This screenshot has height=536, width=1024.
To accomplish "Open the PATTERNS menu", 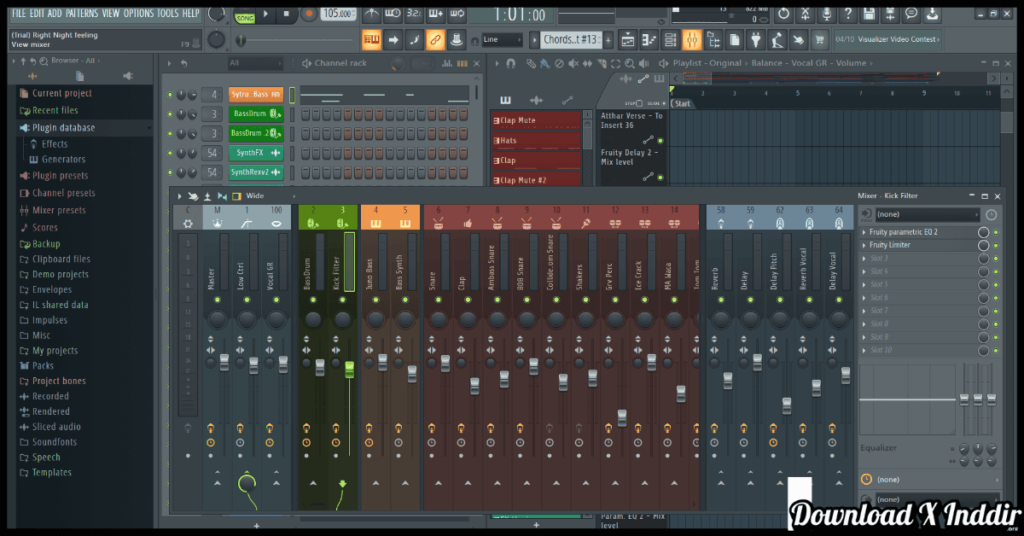I will 82,13.
